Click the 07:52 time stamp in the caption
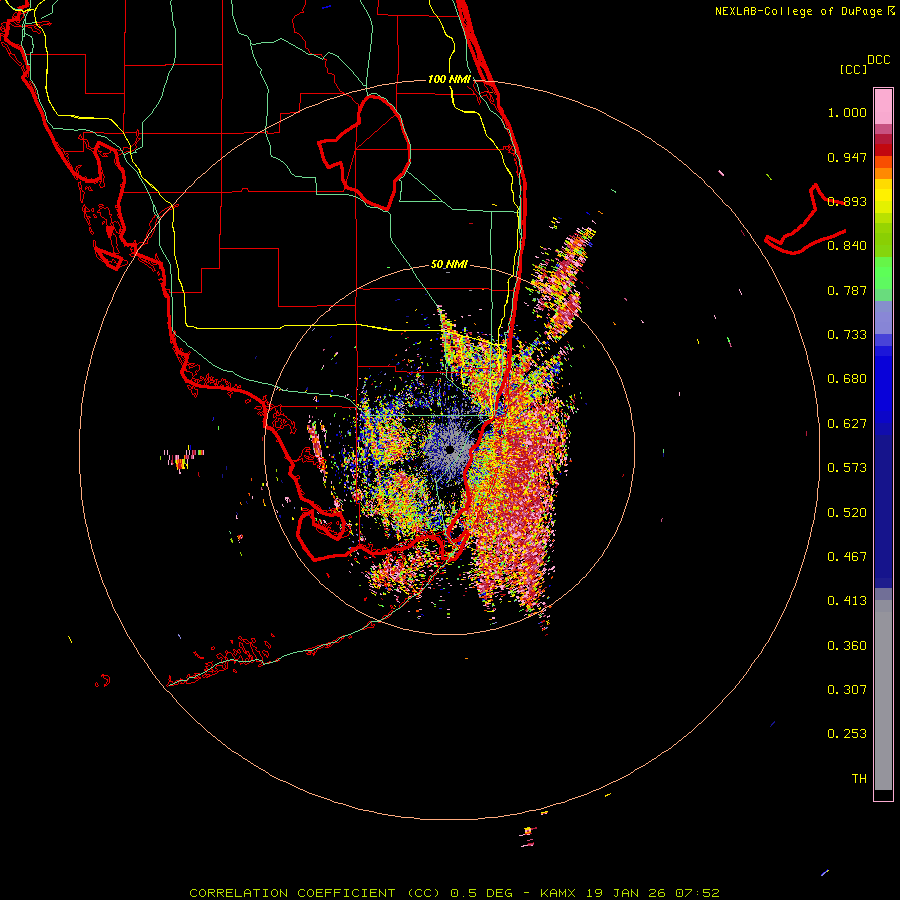The width and height of the screenshot is (900, 900). pyautogui.click(x=696, y=893)
